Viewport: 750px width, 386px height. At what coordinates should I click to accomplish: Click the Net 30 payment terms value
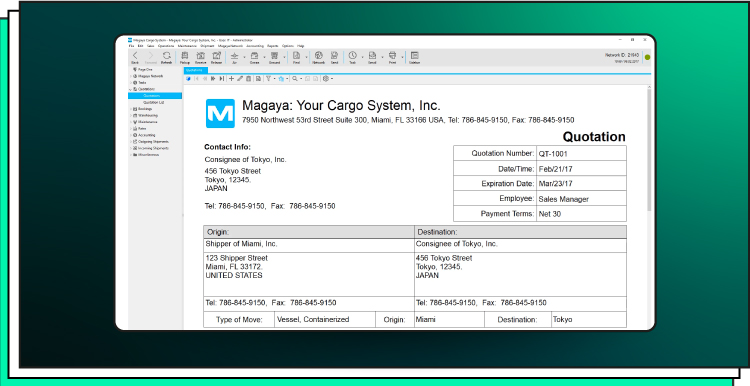(x=550, y=214)
